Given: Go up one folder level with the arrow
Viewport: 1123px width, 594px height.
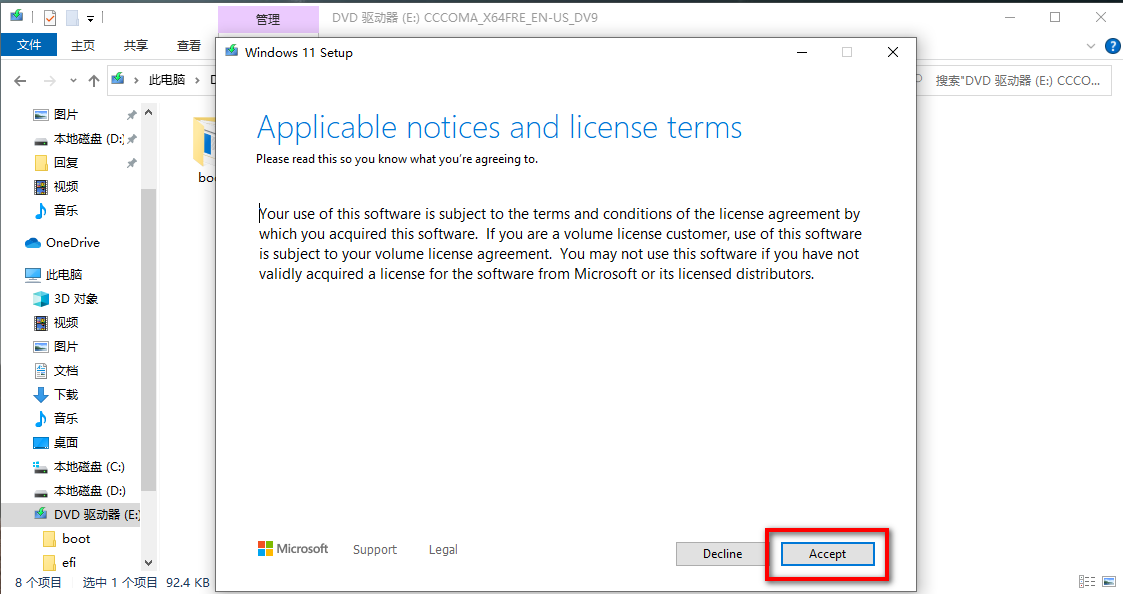Looking at the screenshot, I should click(94, 80).
